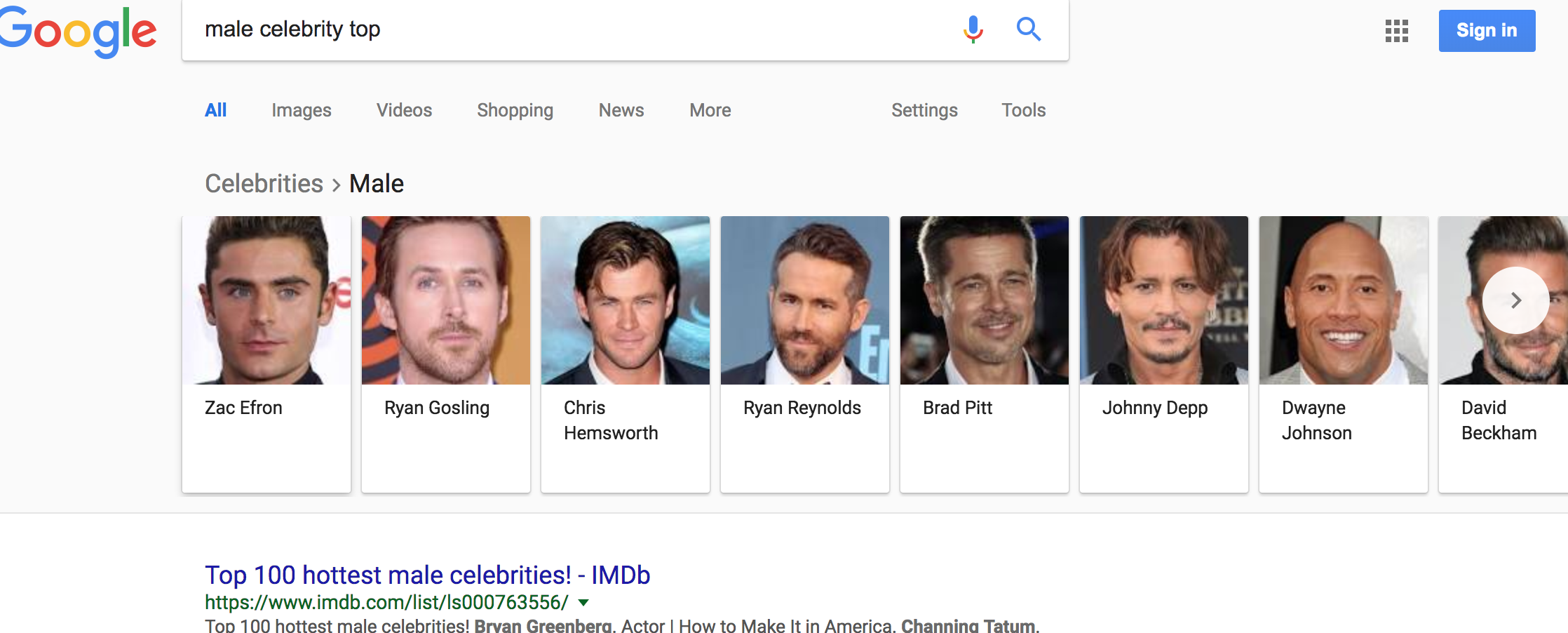This screenshot has width=1568, height=633.
Task: Advance carousel with right arrow button
Action: pyautogui.click(x=1516, y=300)
